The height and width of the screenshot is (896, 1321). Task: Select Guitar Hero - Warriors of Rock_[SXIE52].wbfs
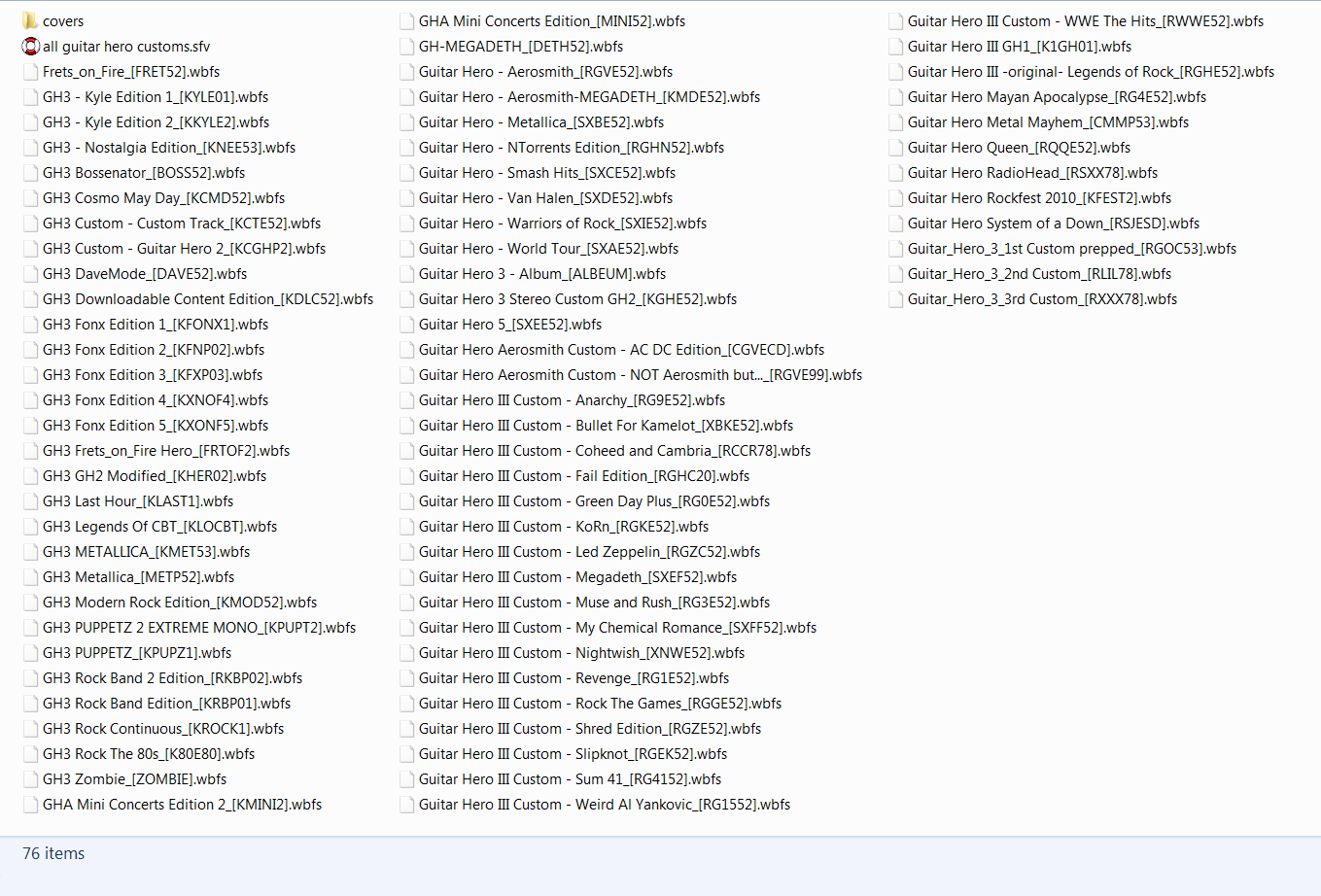[563, 223]
